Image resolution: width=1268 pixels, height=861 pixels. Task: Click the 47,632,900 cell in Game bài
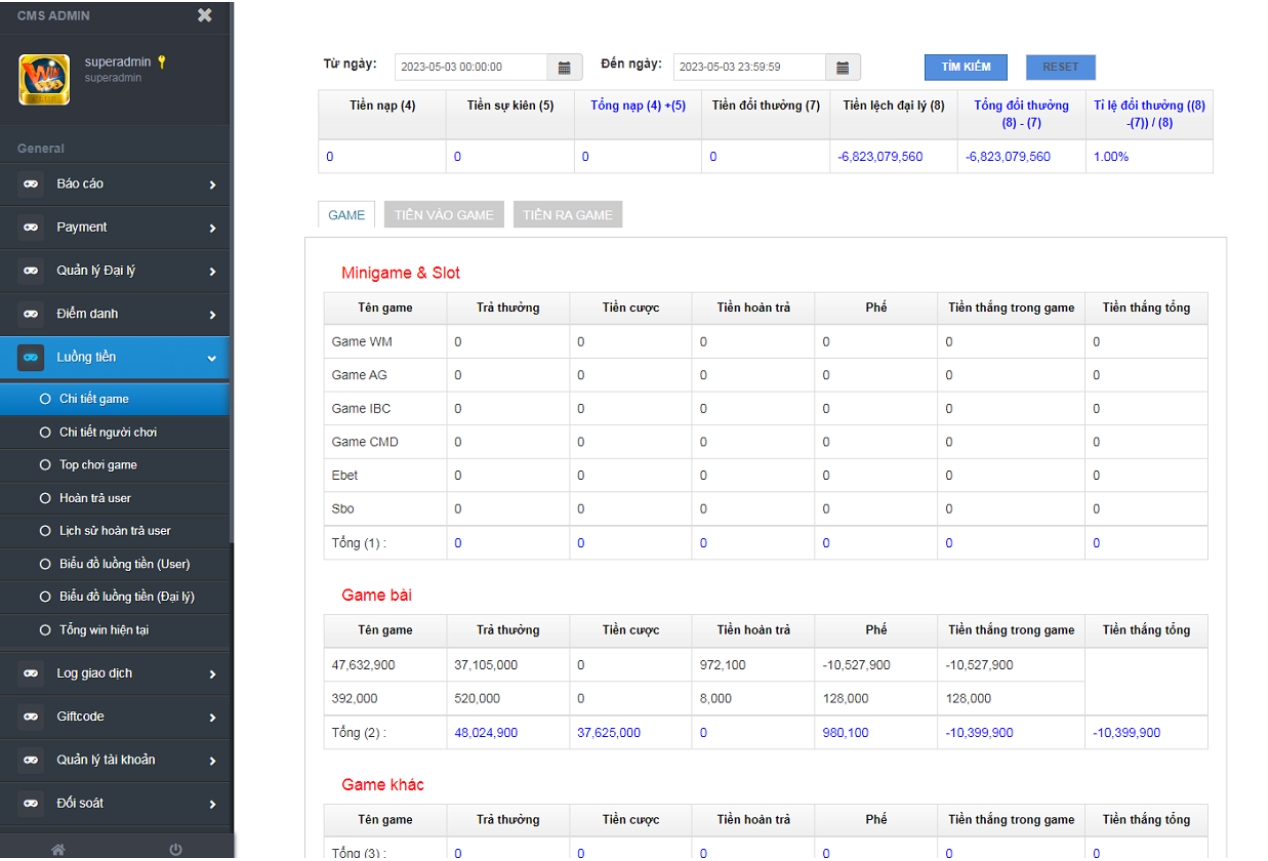(363, 665)
